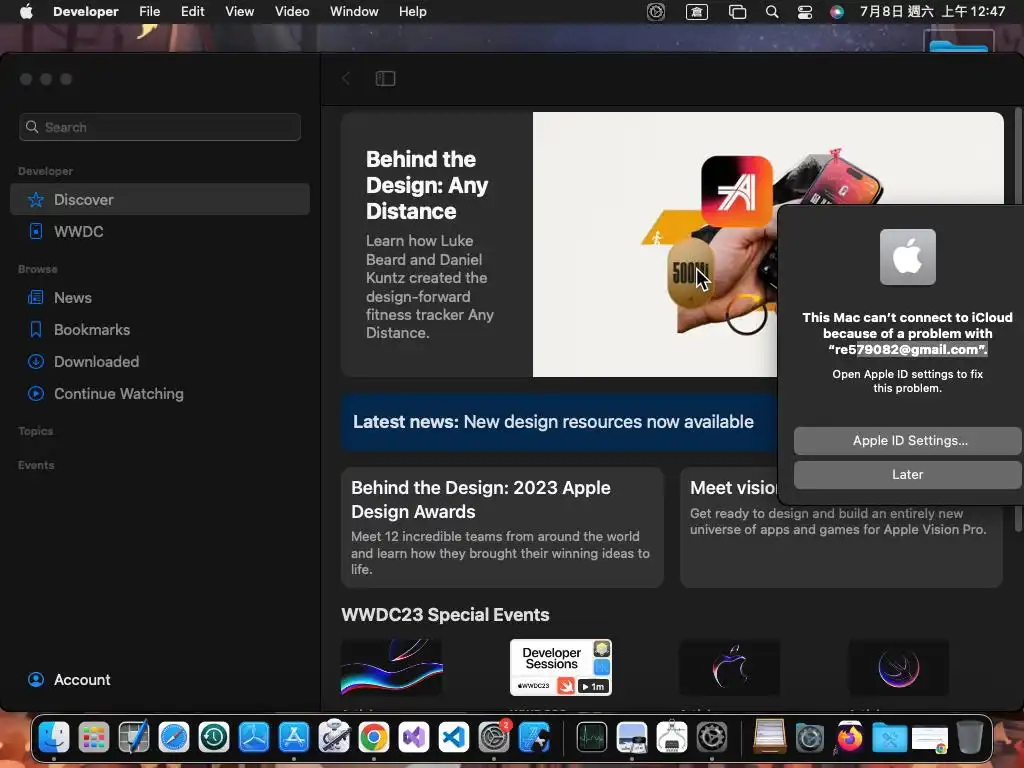Open the Discover section in sidebar
This screenshot has width=1024, height=768.
coord(160,199)
